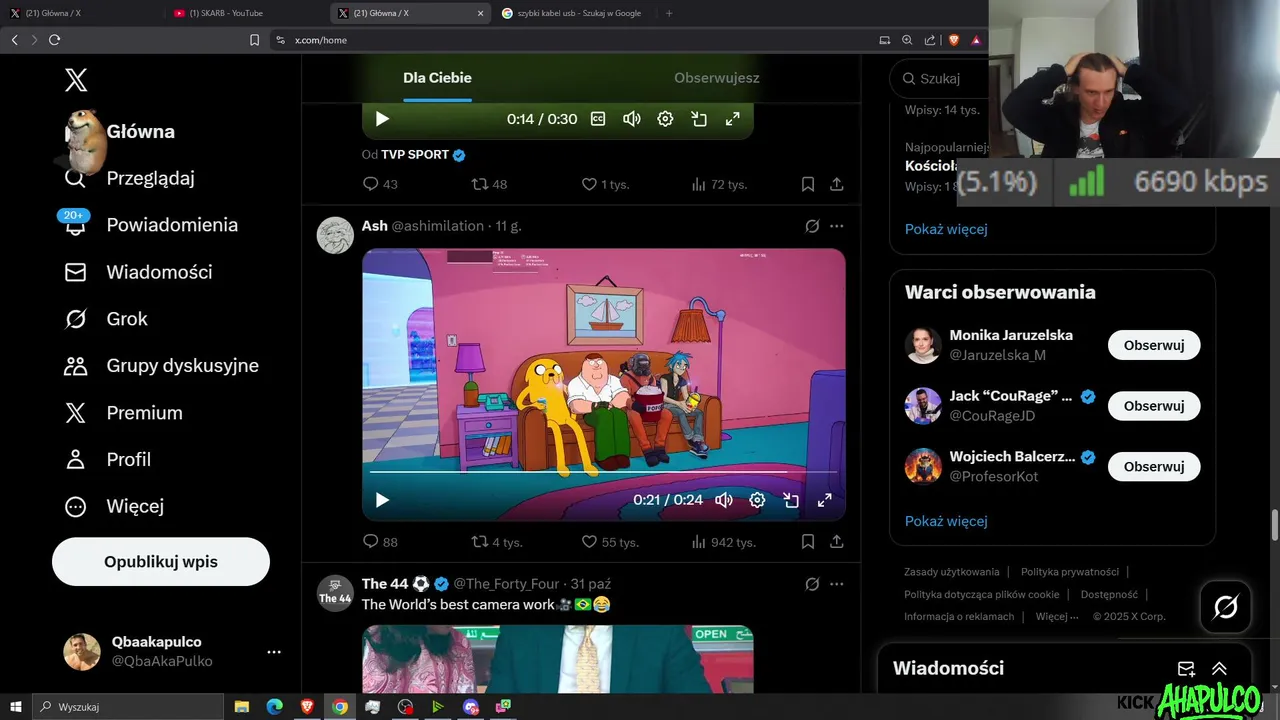The height and width of the screenshot is (720, 1280).
Task: Play Ash's cartoon video
Action: click(382, 500)
